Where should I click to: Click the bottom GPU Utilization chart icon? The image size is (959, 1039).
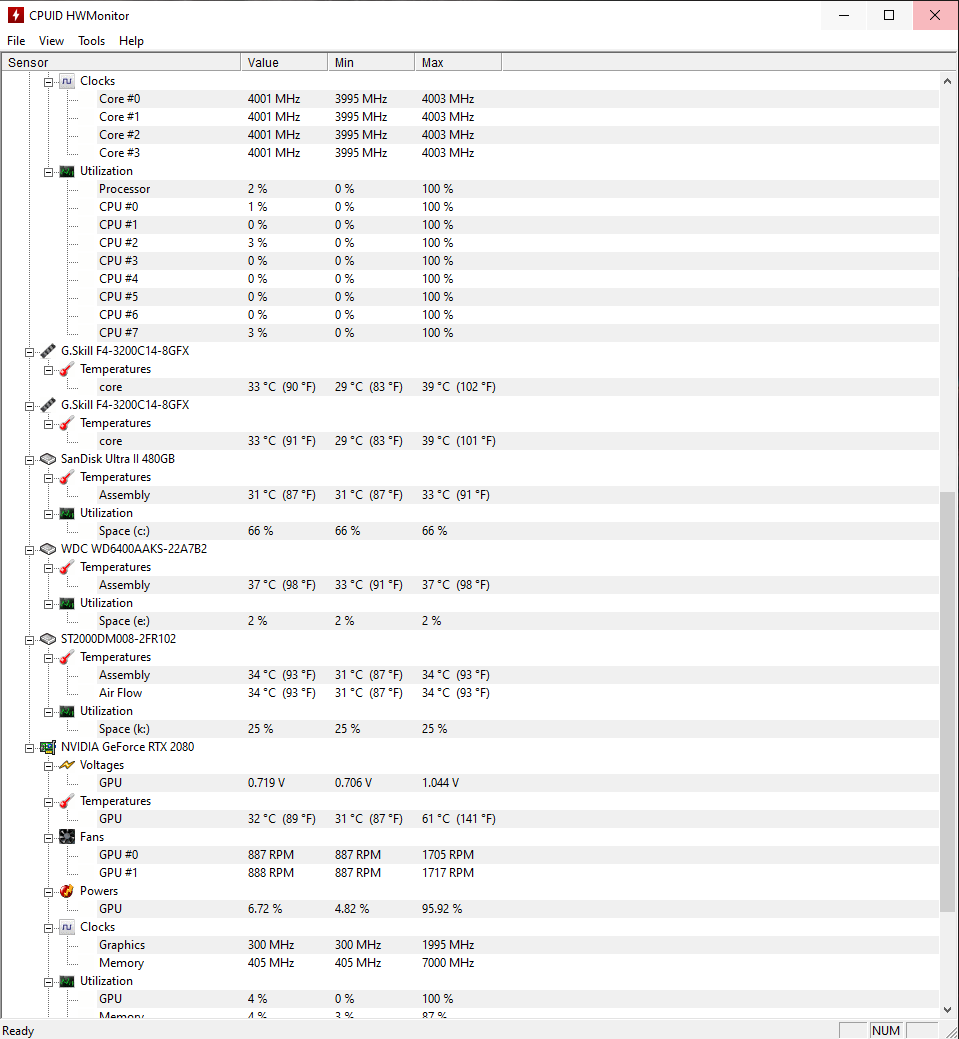coord(67,981)
